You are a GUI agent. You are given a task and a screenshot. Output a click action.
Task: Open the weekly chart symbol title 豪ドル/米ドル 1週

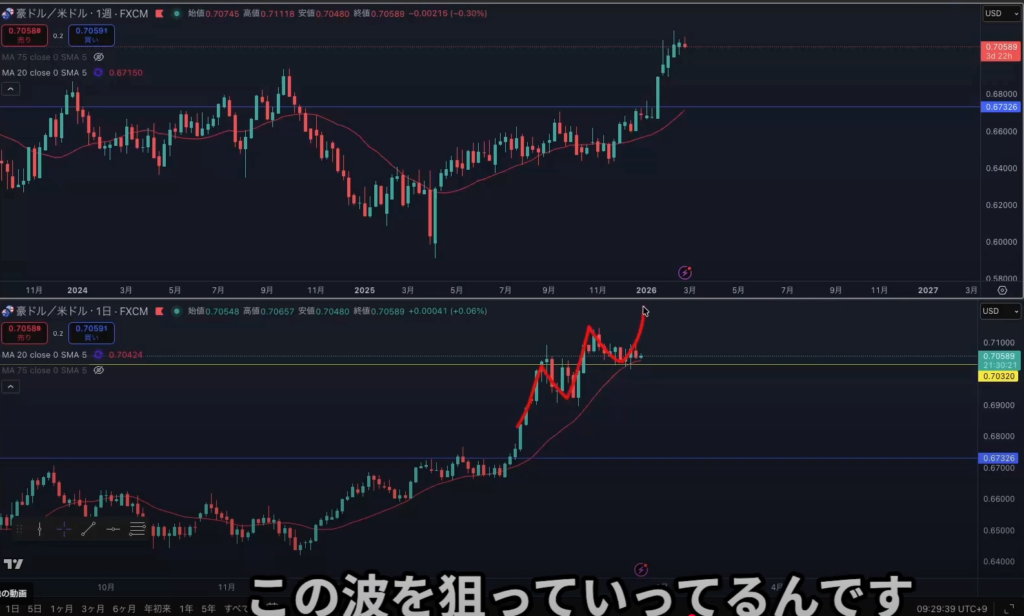[x=82, y=13]
